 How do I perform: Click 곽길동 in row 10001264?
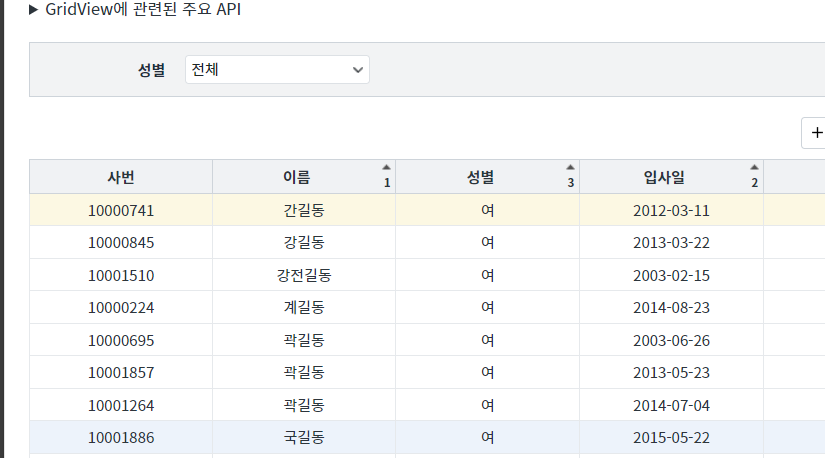(304, 405)
